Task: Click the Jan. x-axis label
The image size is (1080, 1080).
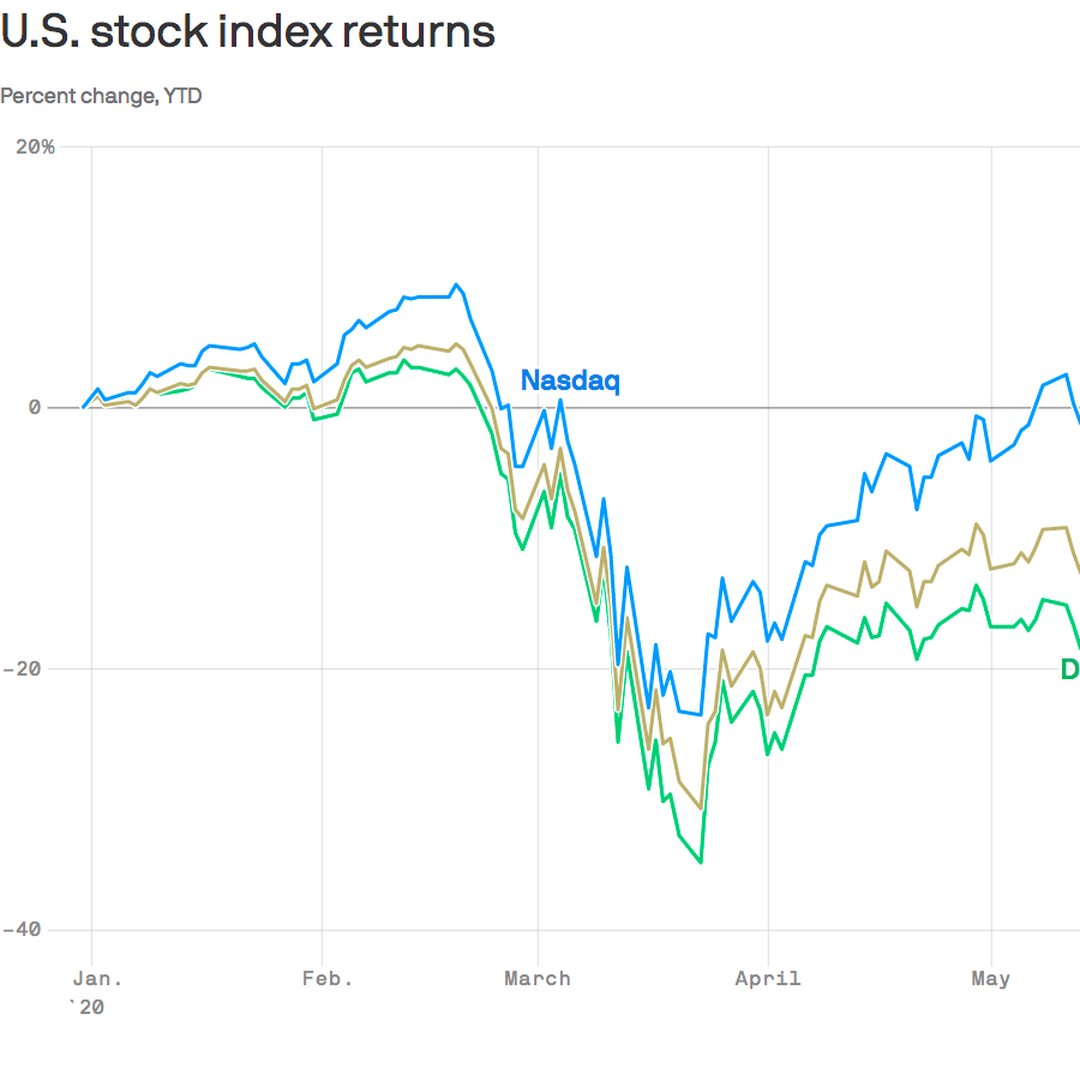Action: click(92, 979)
